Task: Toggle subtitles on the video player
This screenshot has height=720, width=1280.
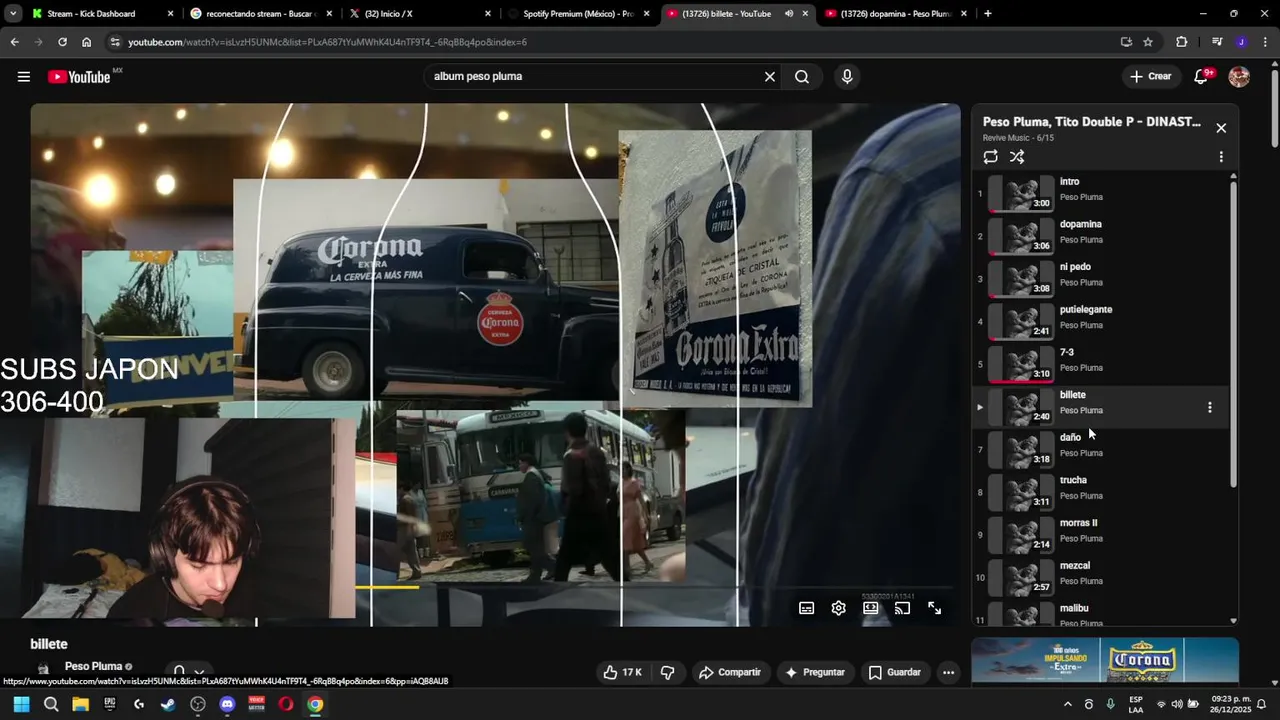Action: pos(806,608)
